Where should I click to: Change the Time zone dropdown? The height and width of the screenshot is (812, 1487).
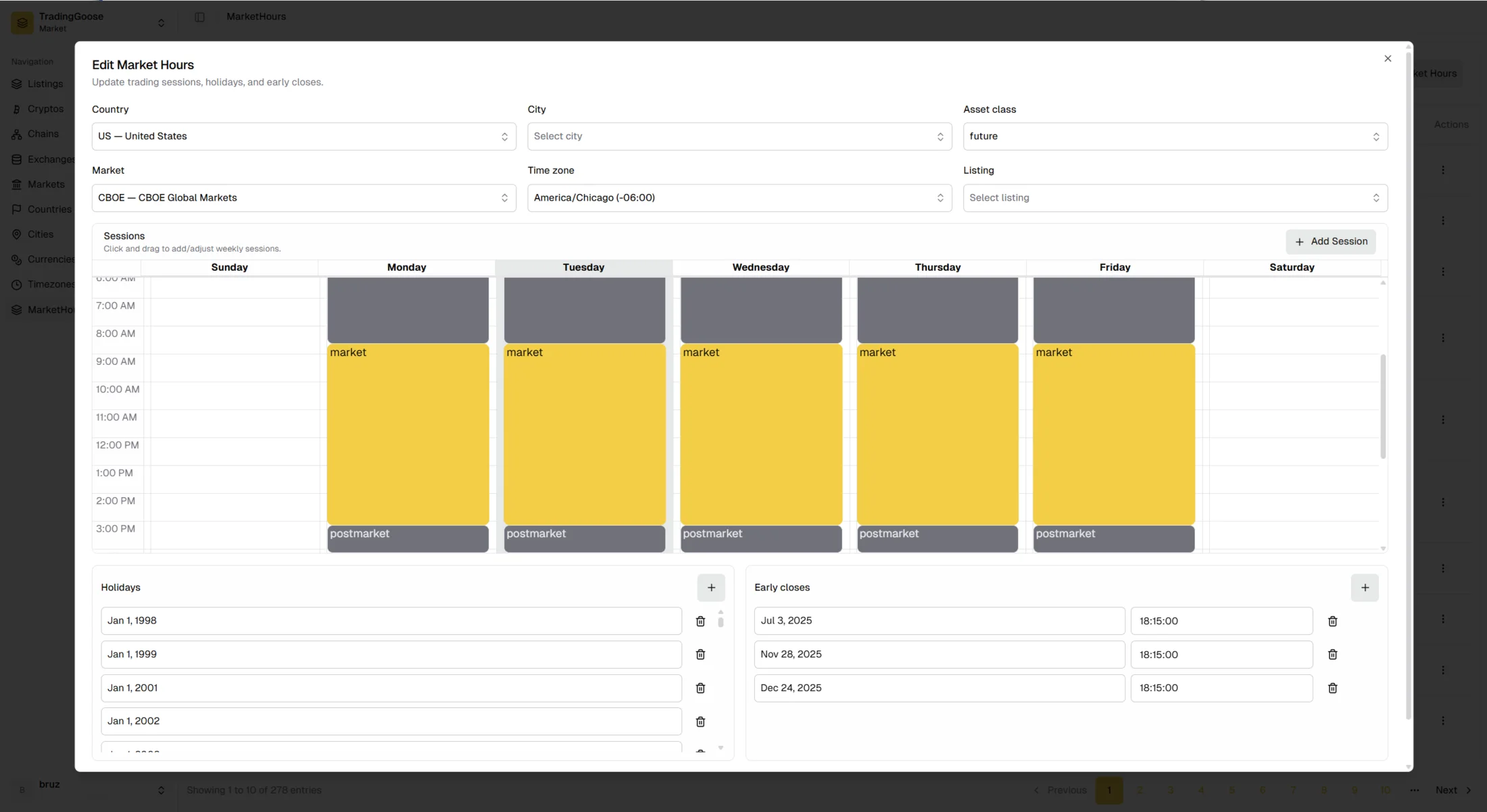[x=739, y=198]
